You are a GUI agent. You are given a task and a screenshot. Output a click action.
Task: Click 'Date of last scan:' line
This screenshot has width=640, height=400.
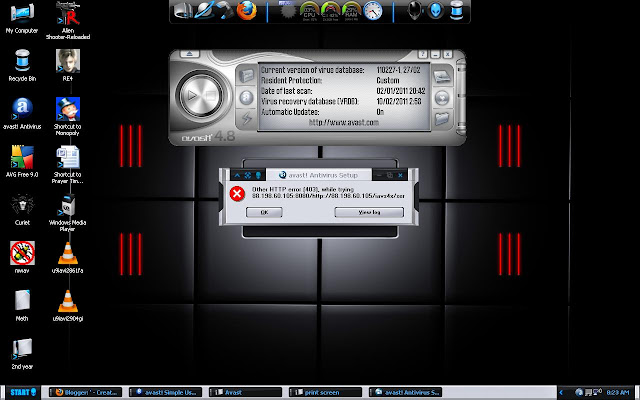(287, 91)
